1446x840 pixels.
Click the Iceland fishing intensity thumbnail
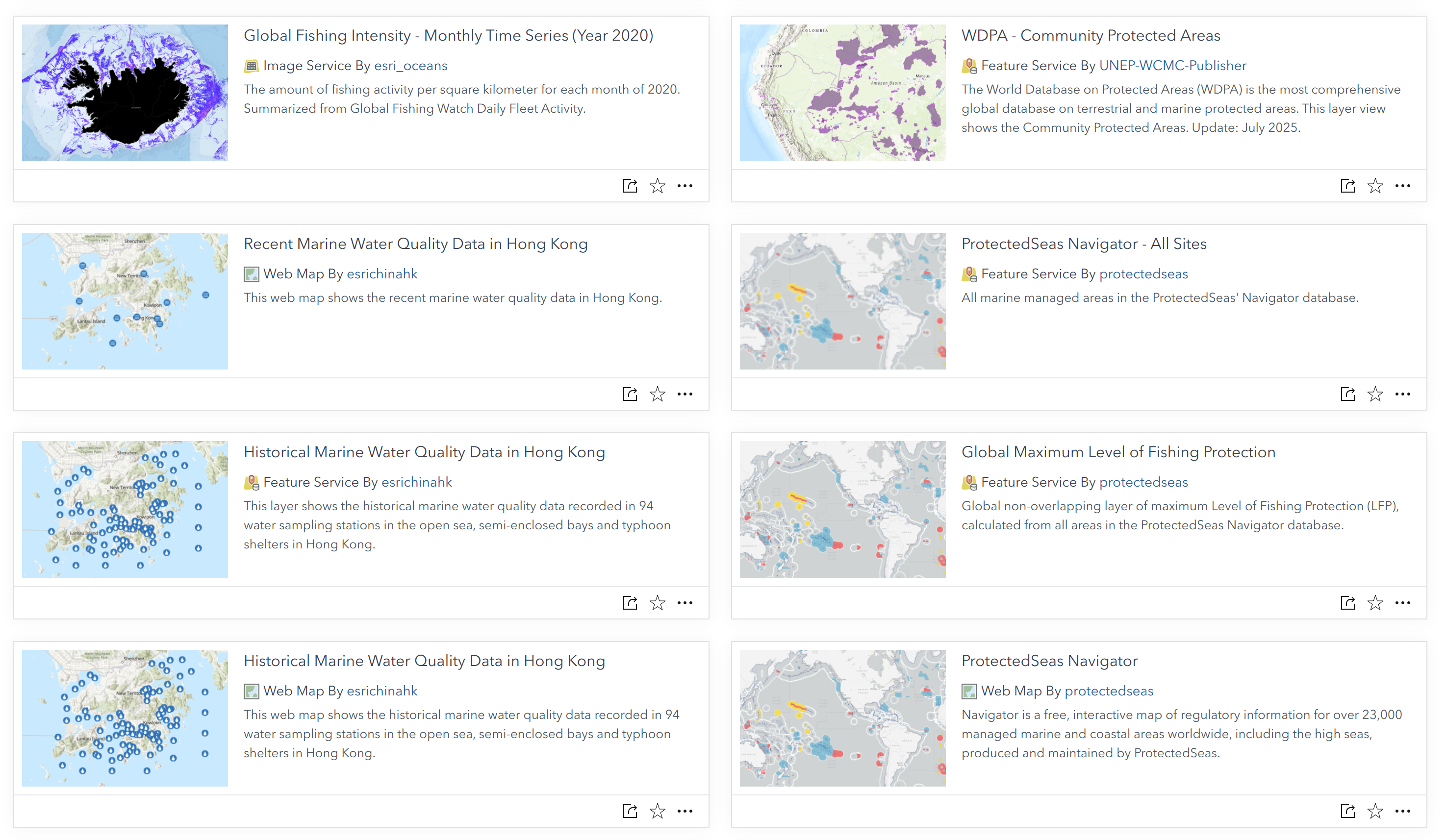point(125,92)
